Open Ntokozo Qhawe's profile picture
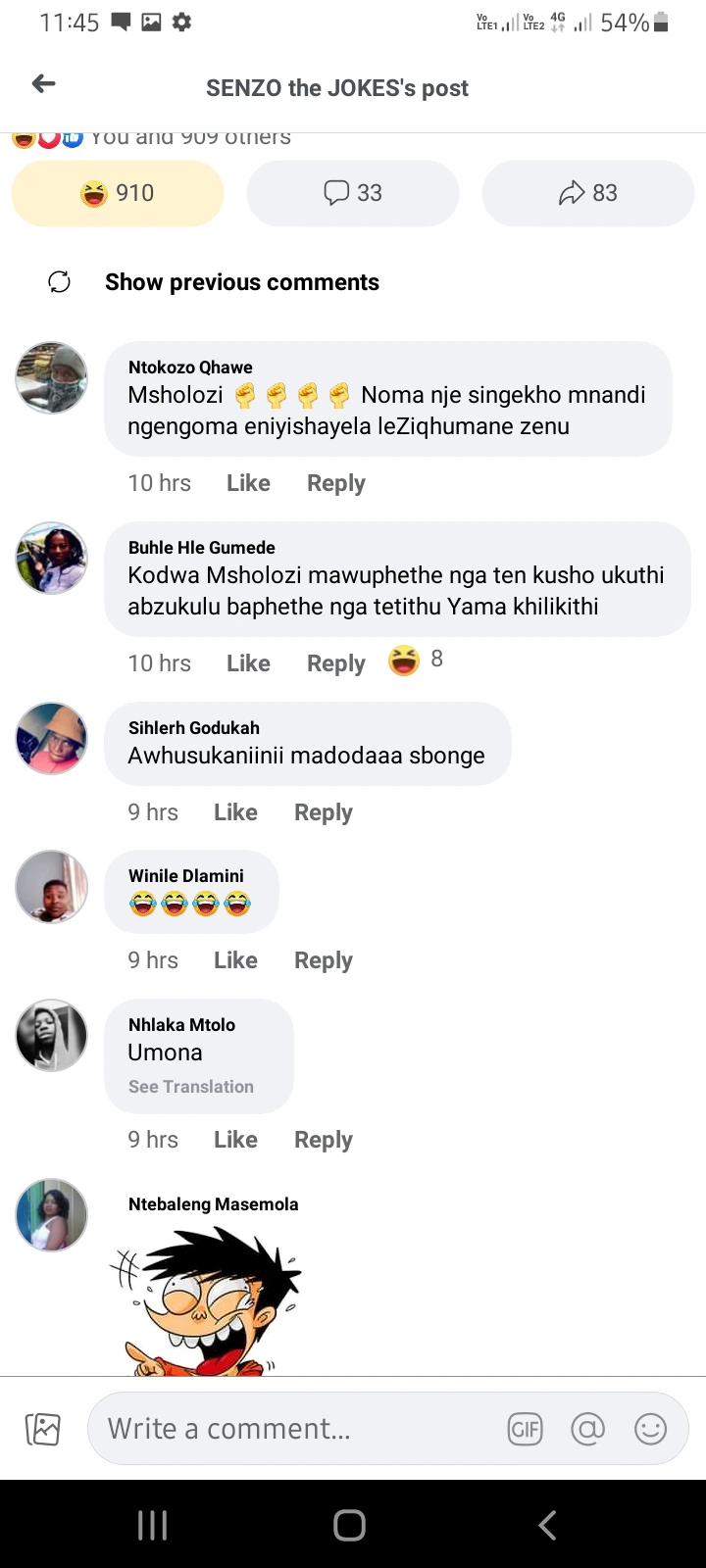The height and width of the screenshot is (1568, 706). [52, 377]
